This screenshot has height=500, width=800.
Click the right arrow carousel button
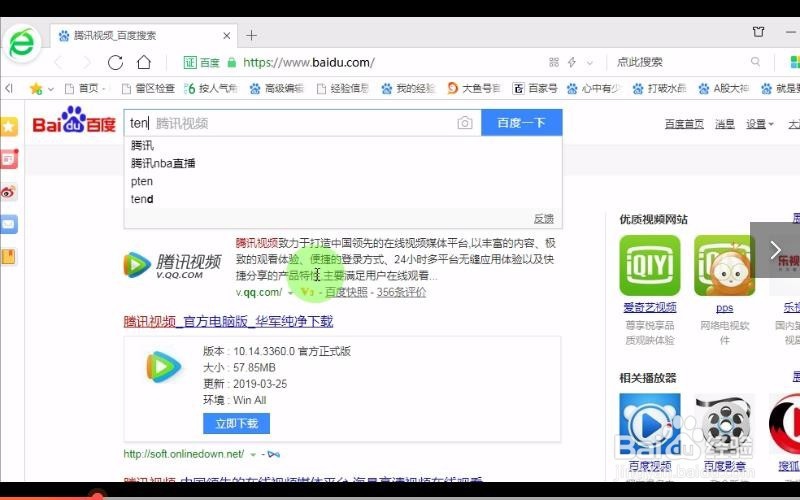point(775,250)
